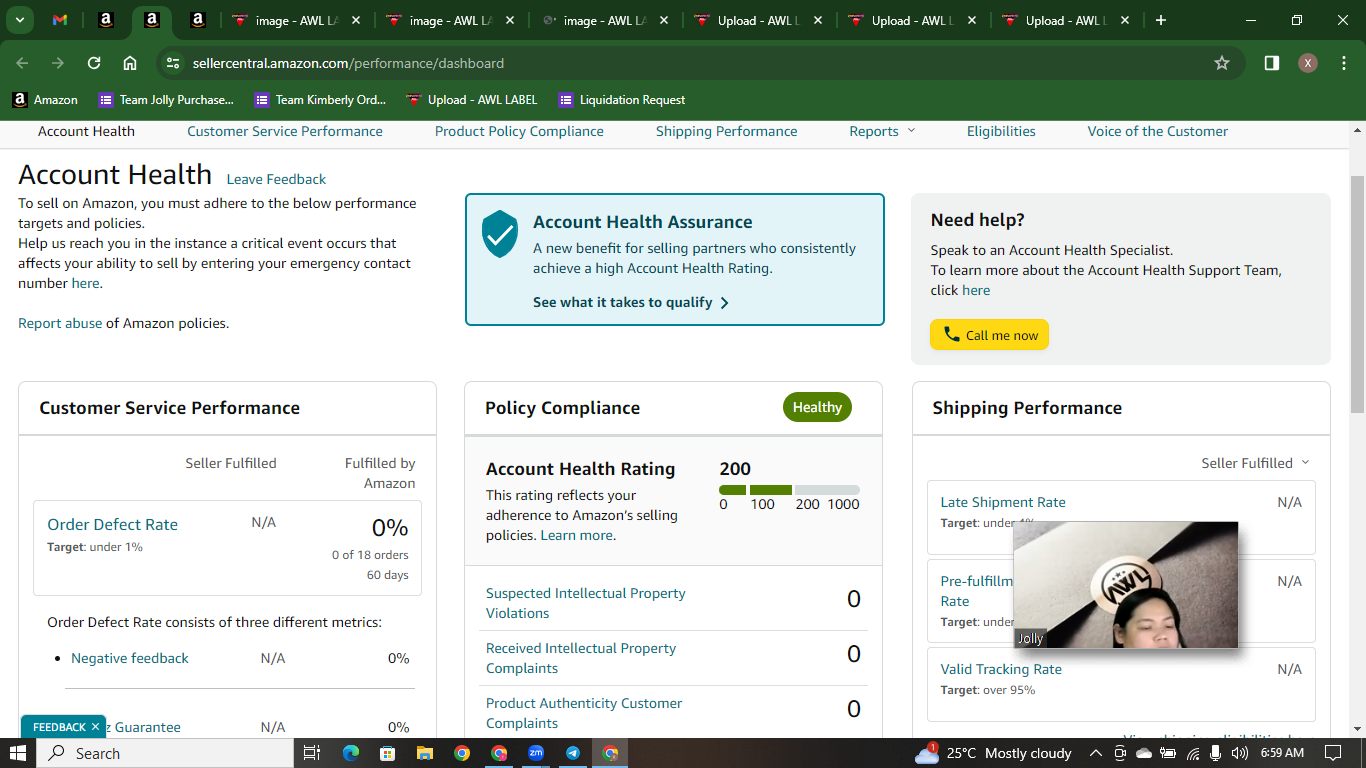The width and height of the screenshot is (1366, 768).
Task: Switch to the Gmail browser tab
Action: [60, 20]
